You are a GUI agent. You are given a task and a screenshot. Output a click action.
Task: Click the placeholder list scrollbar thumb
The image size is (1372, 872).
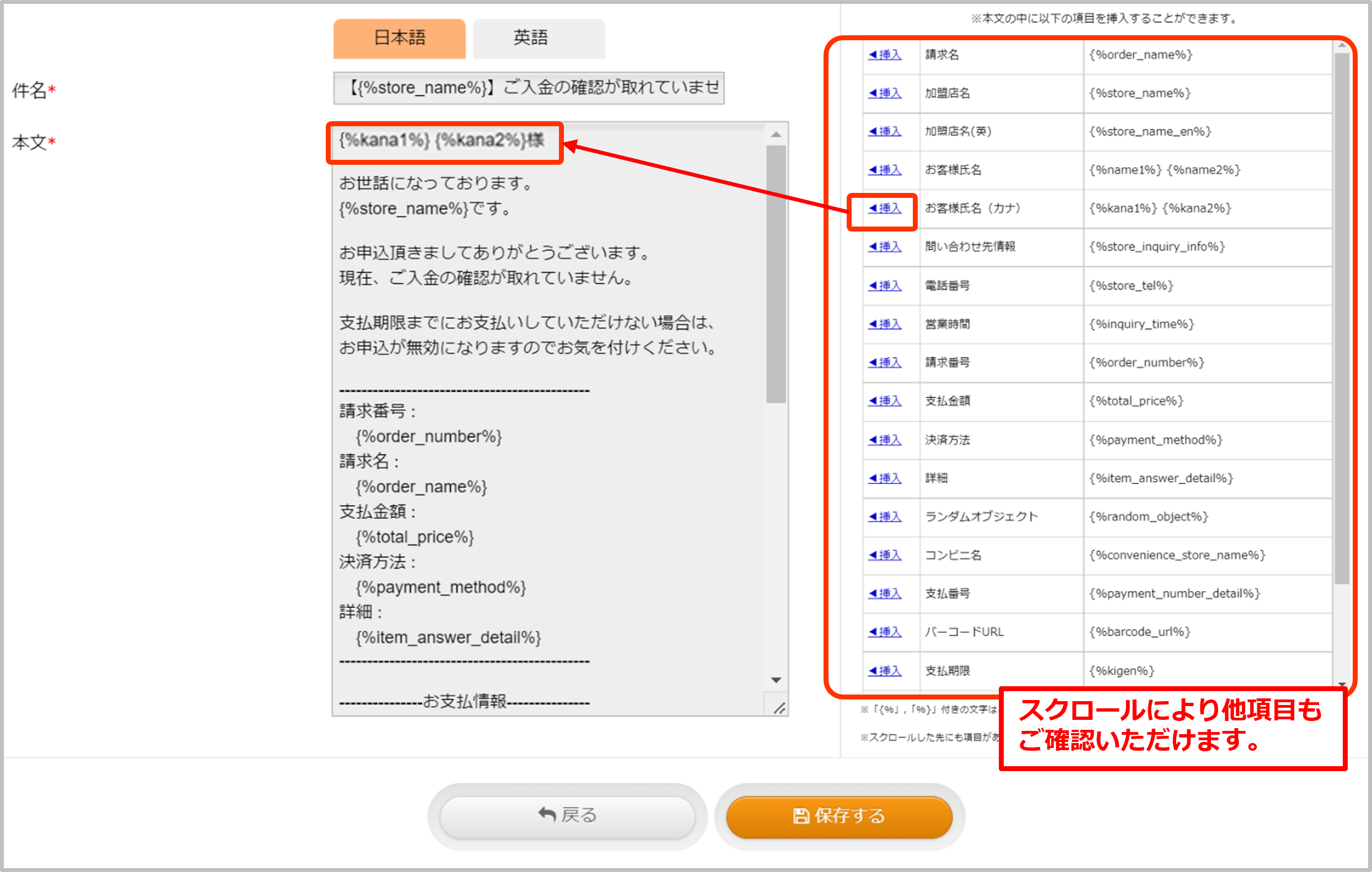1342,319
